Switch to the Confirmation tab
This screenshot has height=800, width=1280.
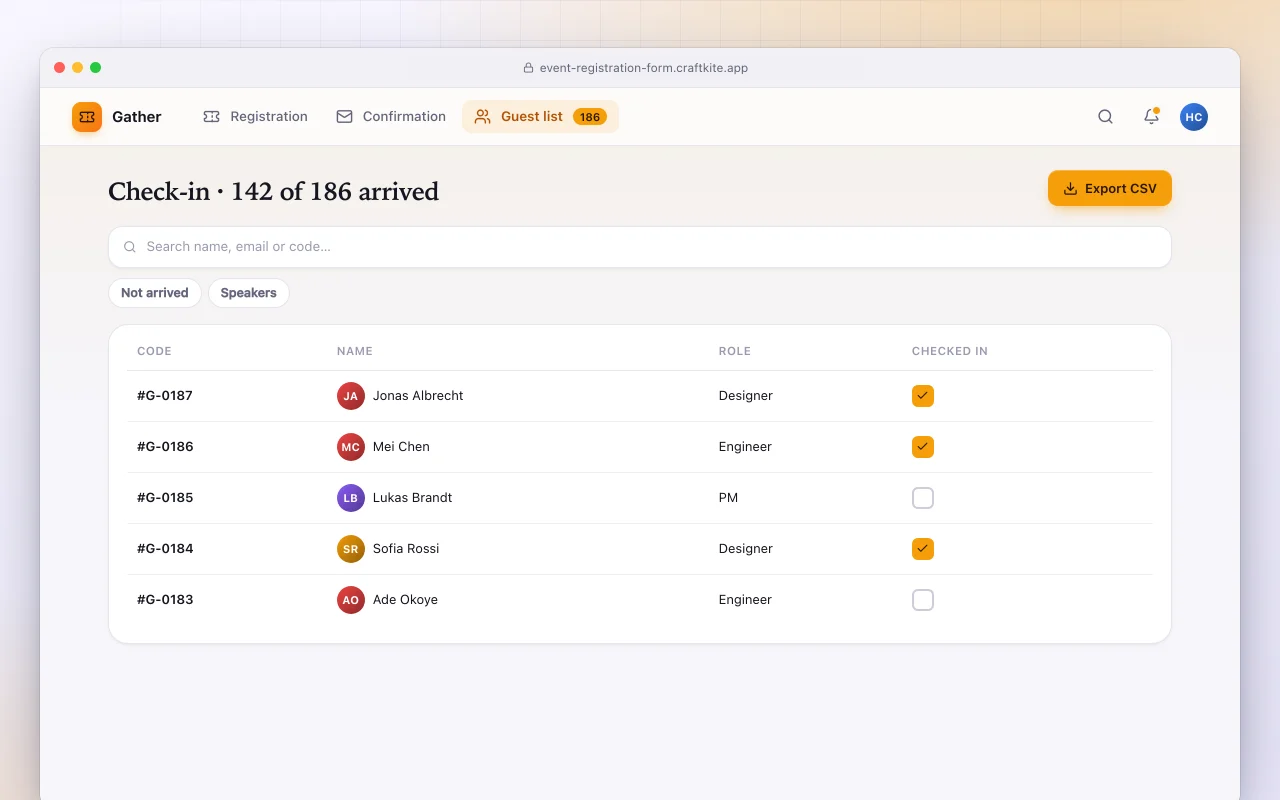(391, 117)
